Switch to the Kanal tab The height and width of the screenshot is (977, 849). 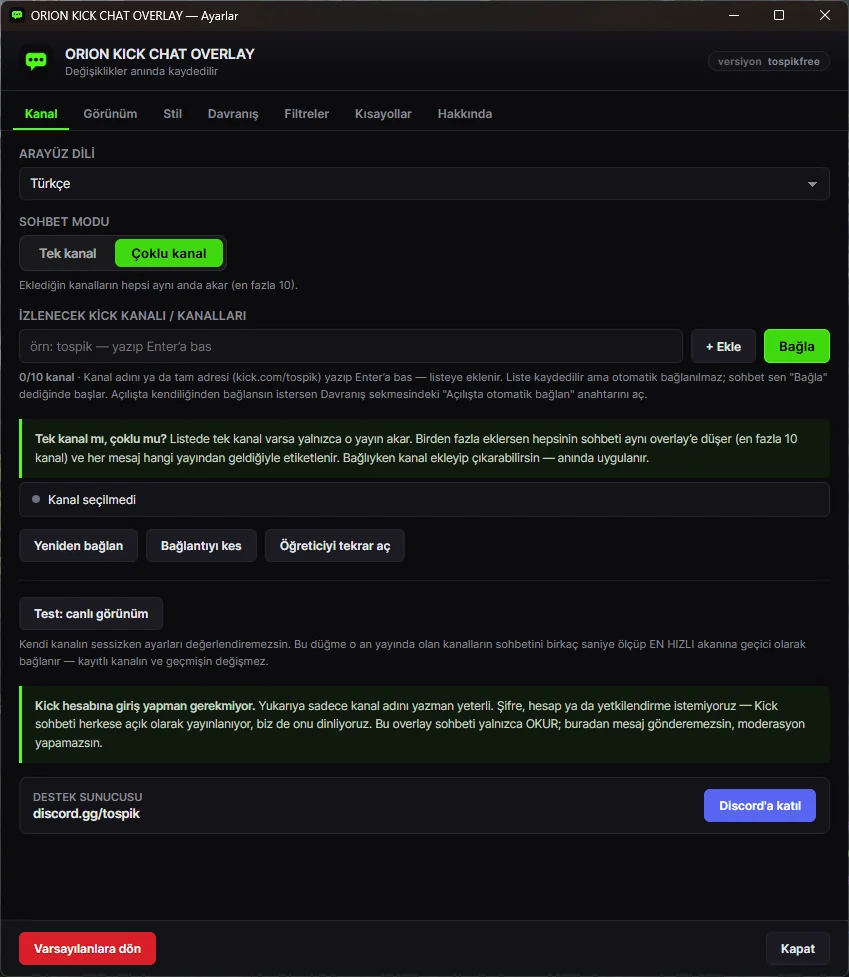coord(41,114)
